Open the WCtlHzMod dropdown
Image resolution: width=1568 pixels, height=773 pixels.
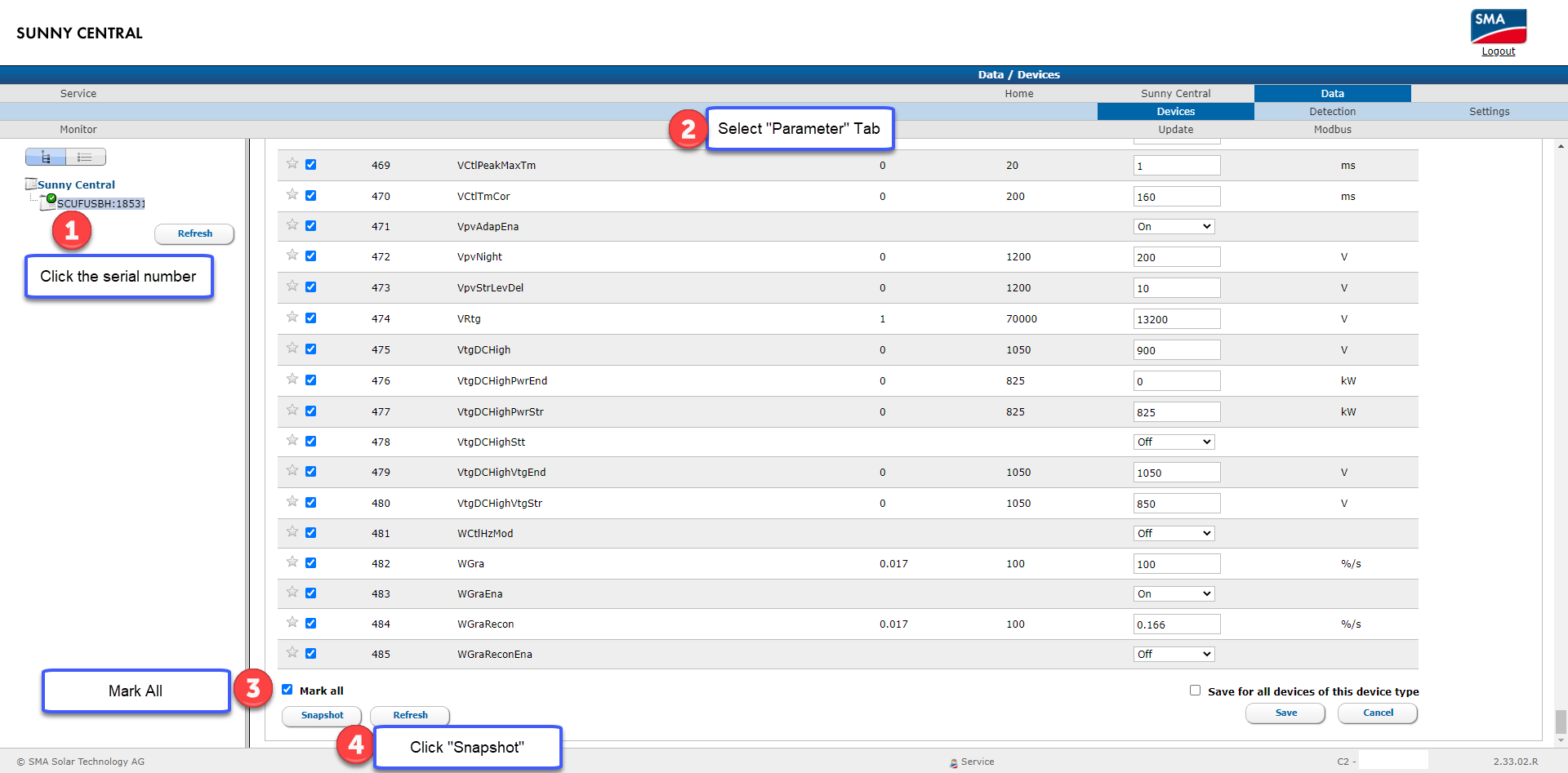(1174, 533)
